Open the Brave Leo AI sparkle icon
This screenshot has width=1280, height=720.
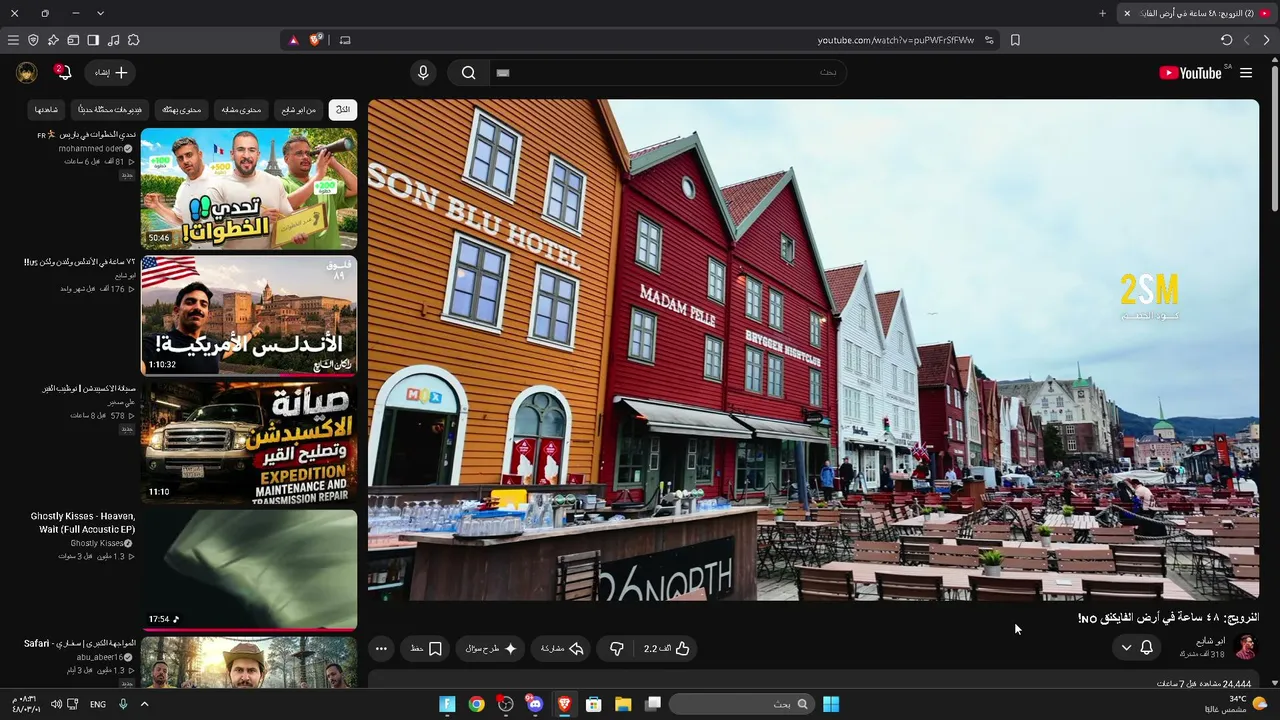click(53, 40)
